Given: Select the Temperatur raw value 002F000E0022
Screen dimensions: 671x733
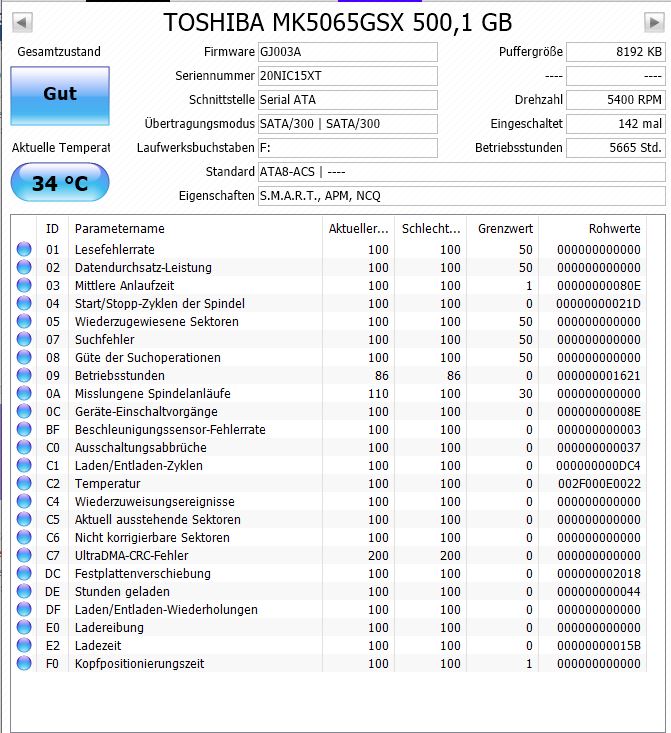Looking at the screenshot, I should 599,483.
